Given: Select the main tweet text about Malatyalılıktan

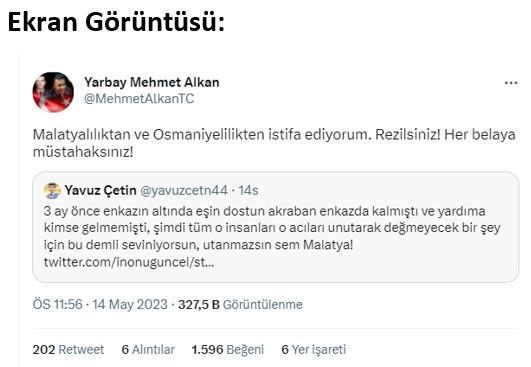Looking at the screenshot, I should pyautogui.click(x=274, y=143).
